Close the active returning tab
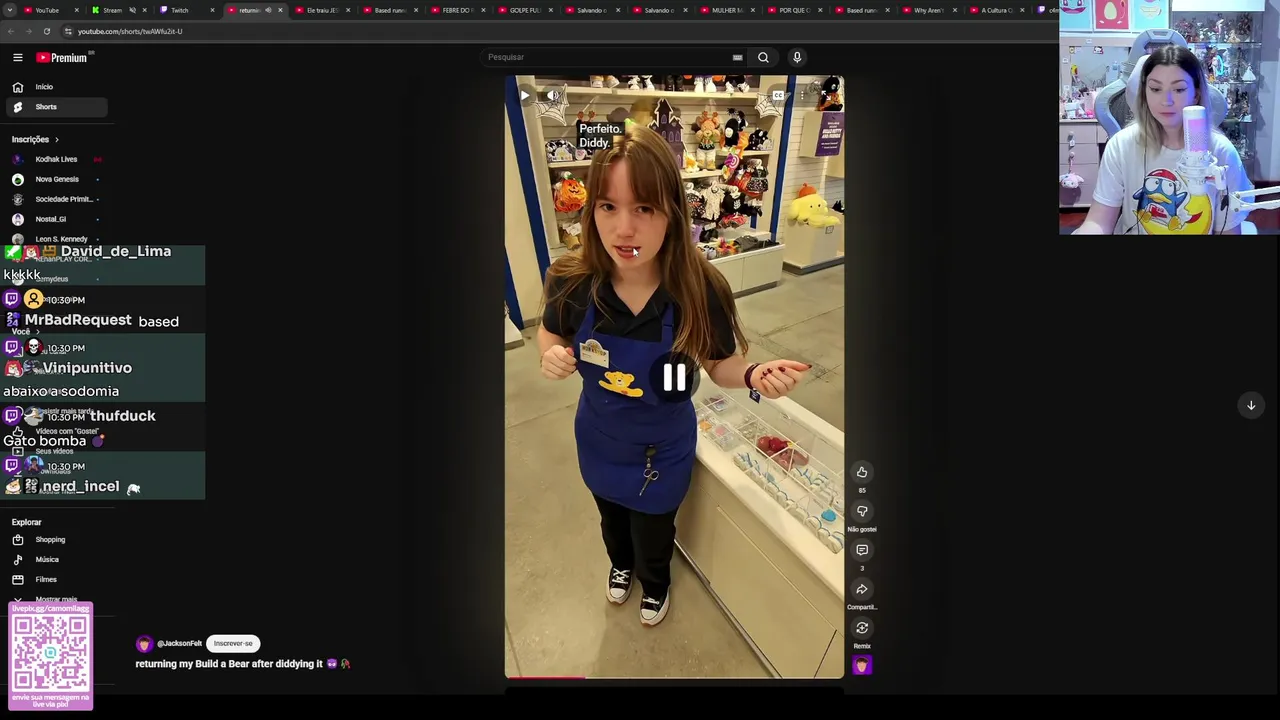Image resolution: width=1280 pixels, height=720 pixels. (280, 10)
